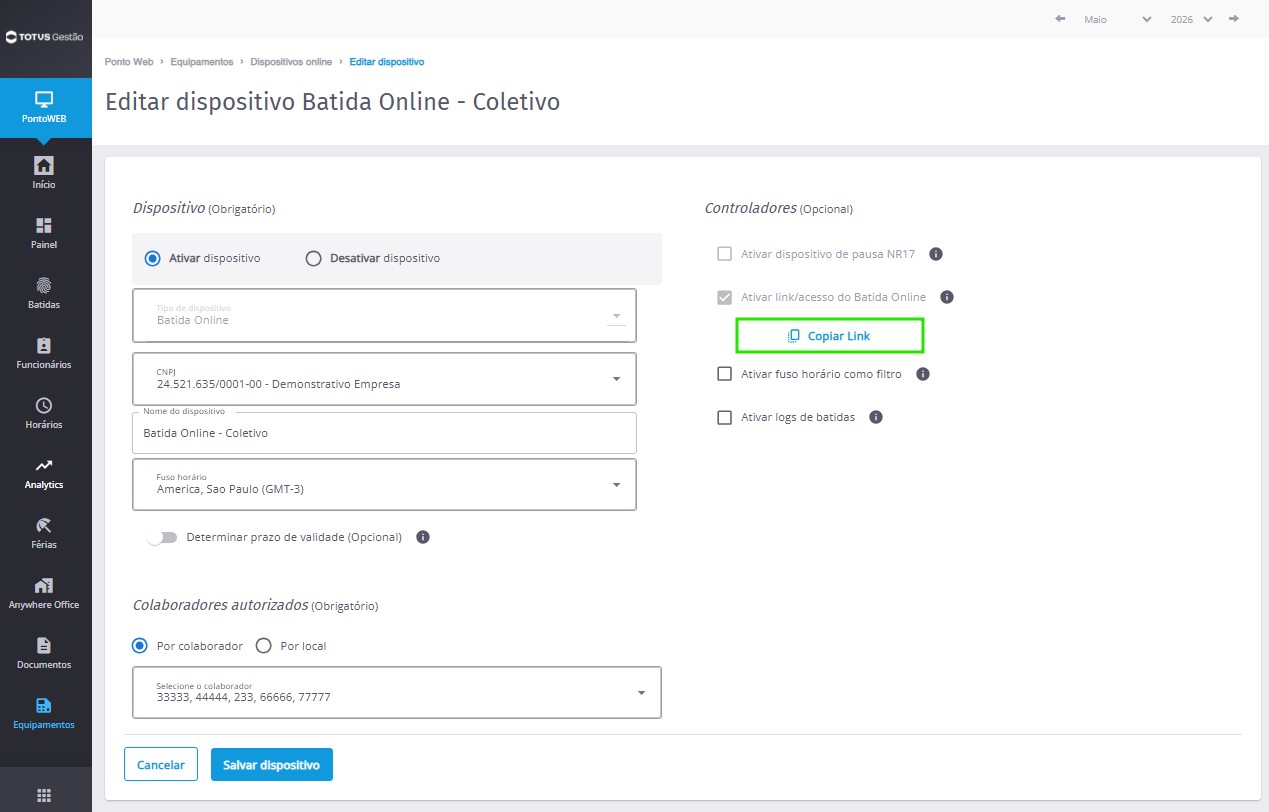The width and height of the screenshot is (1269, 812).
Task: Open Anywhere Office in sidebar
Action: click(45, 592)
